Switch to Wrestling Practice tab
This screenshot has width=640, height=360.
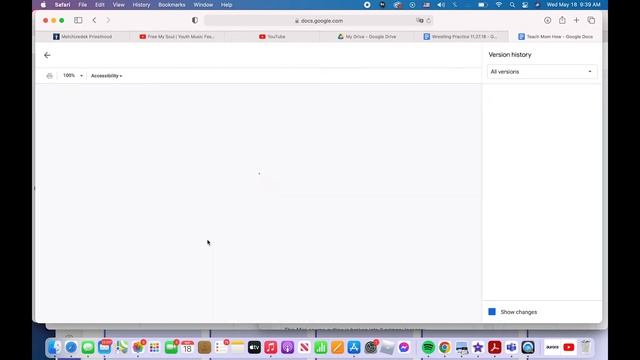[x=461, y=37]
